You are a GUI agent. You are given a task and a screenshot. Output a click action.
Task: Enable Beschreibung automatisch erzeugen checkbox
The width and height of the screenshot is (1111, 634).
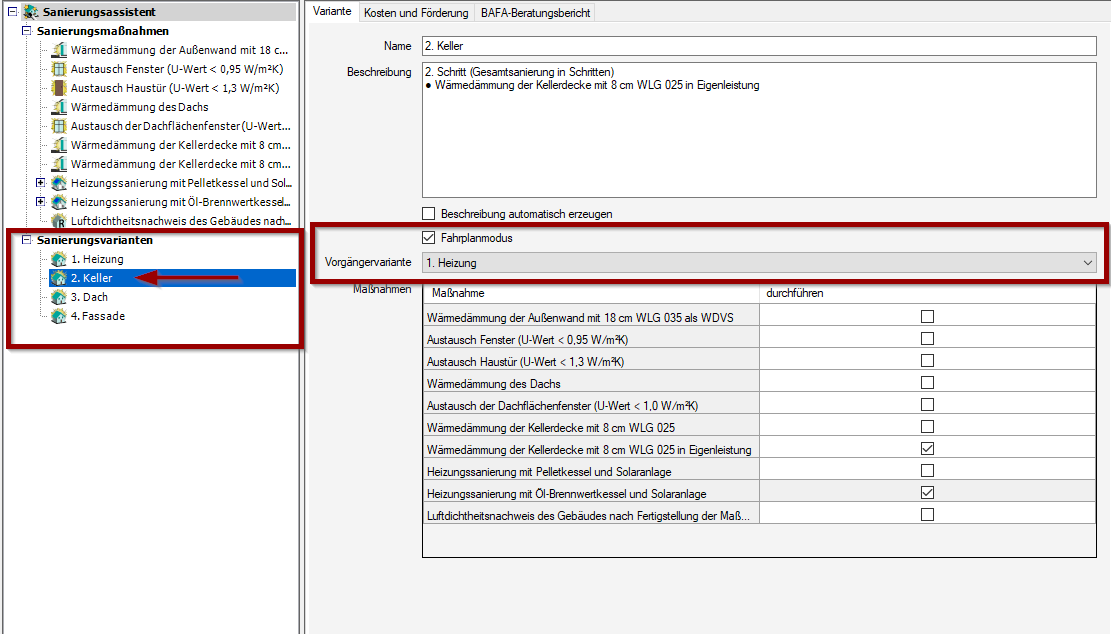pyautogui.click(x=429, y=213)
